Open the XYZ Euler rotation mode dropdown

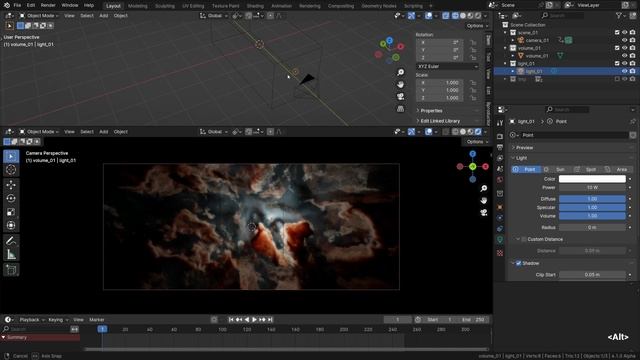tap(447, 66)
